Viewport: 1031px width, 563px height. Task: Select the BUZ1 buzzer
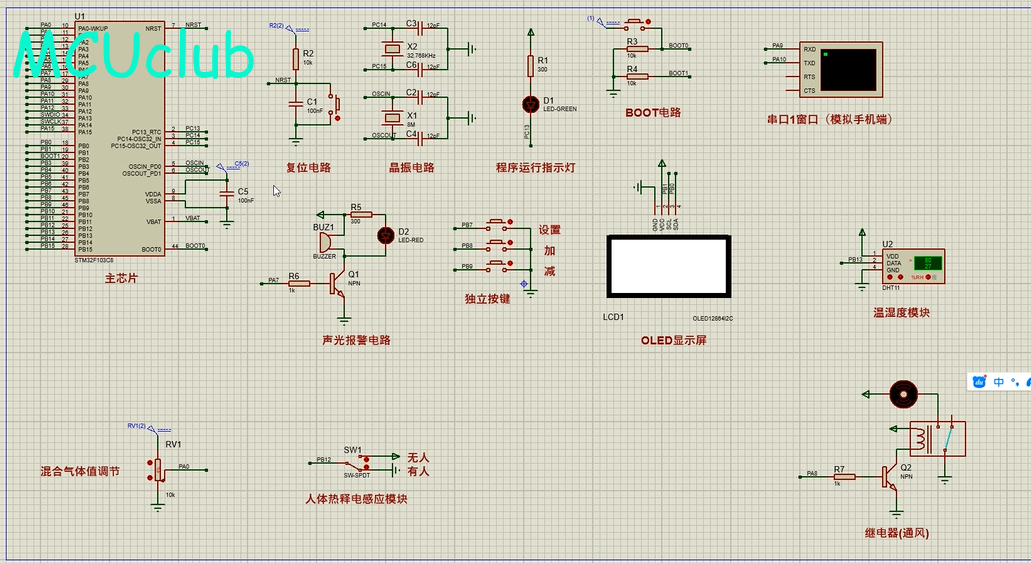(326, 241)
